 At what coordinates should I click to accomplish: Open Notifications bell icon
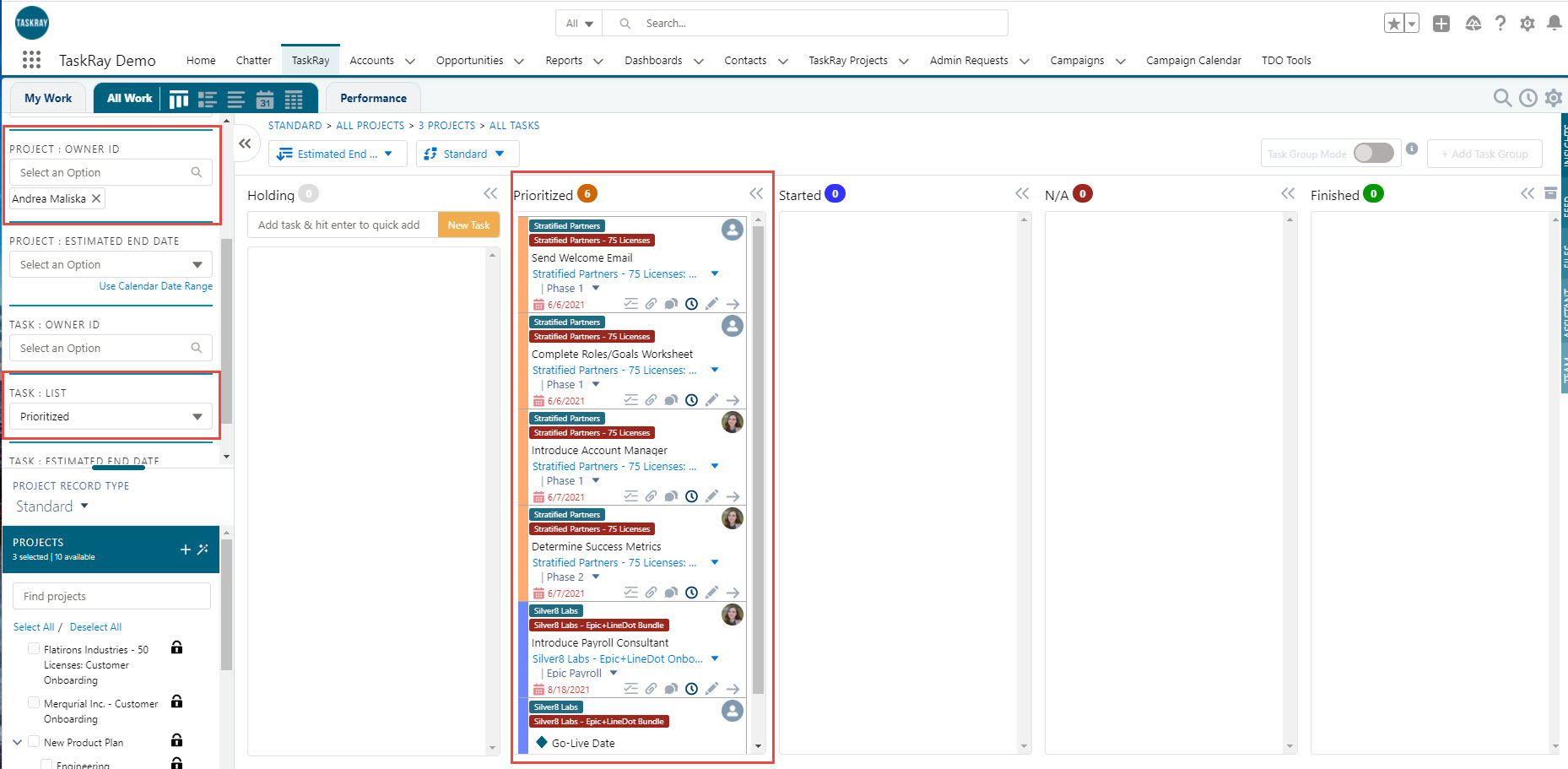click(x=1554, y=24)
